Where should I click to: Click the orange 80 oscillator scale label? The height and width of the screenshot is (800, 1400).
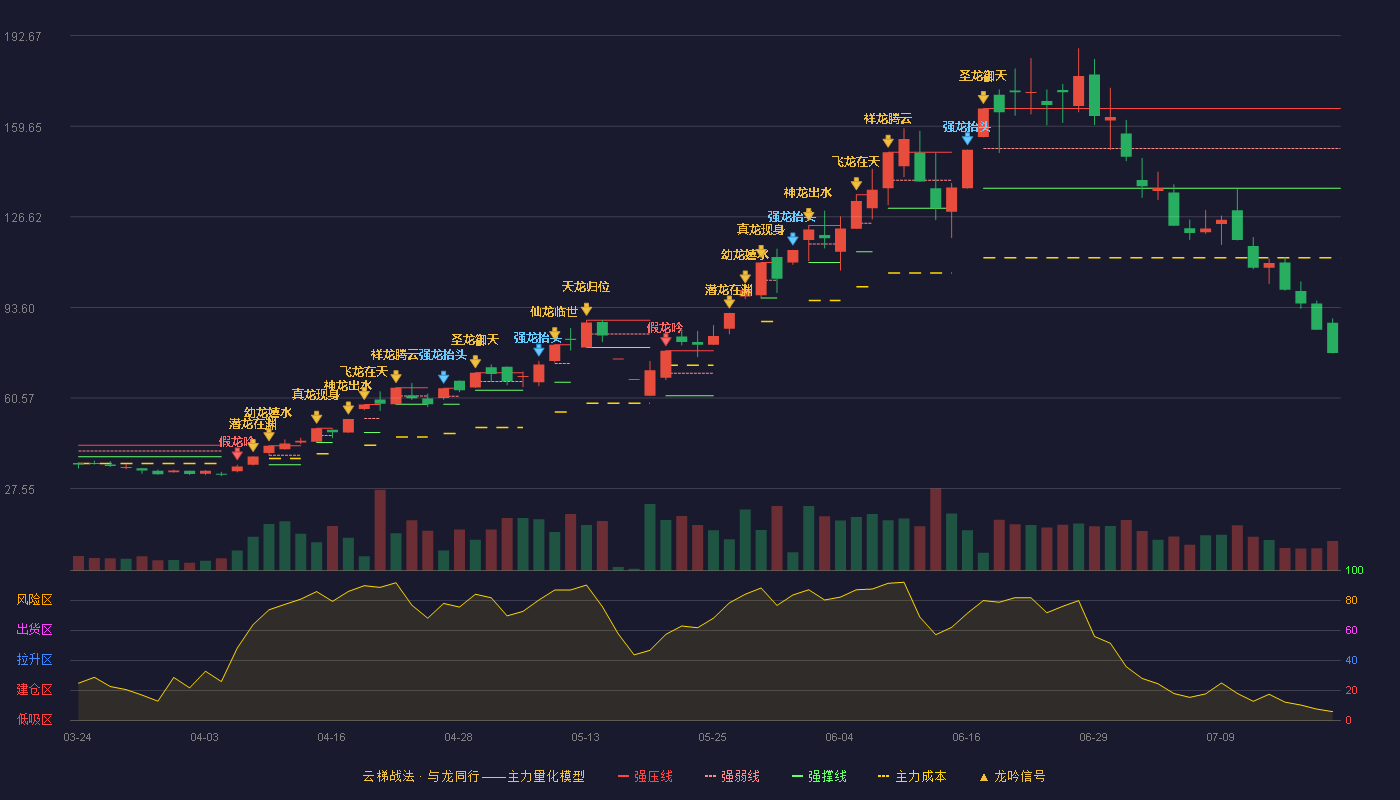tap(1351, 601)
